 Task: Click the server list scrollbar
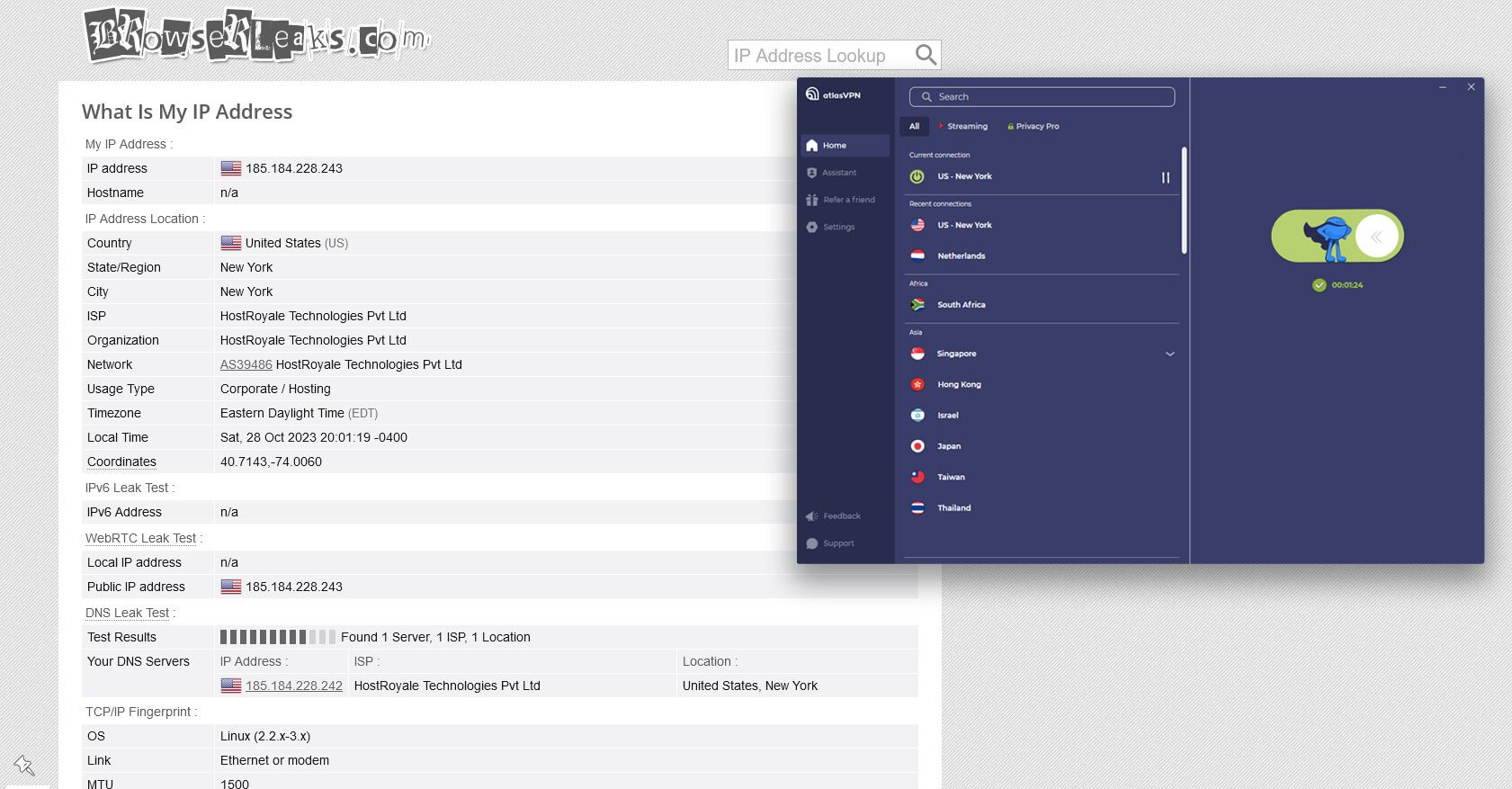pos(1184,200)
